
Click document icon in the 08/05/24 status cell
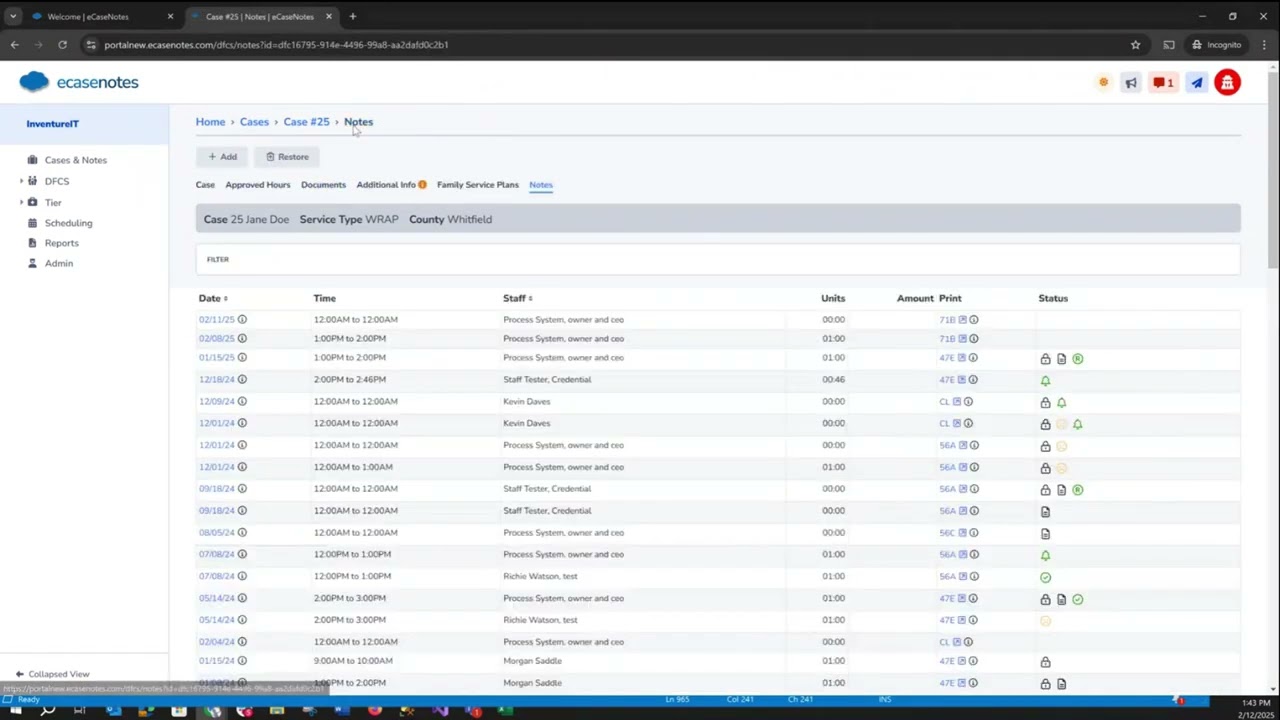point(1045,534)
